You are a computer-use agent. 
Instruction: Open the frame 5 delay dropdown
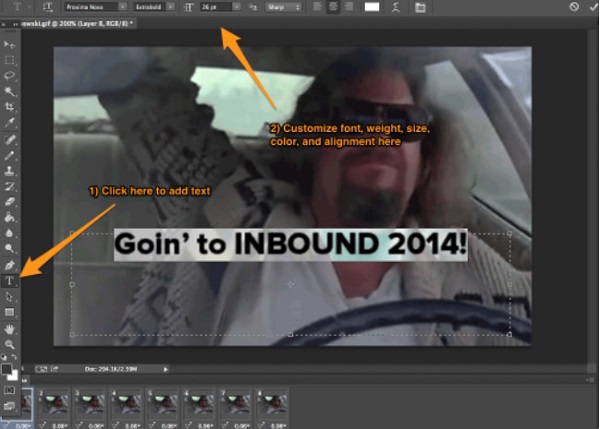pos(169,426)
